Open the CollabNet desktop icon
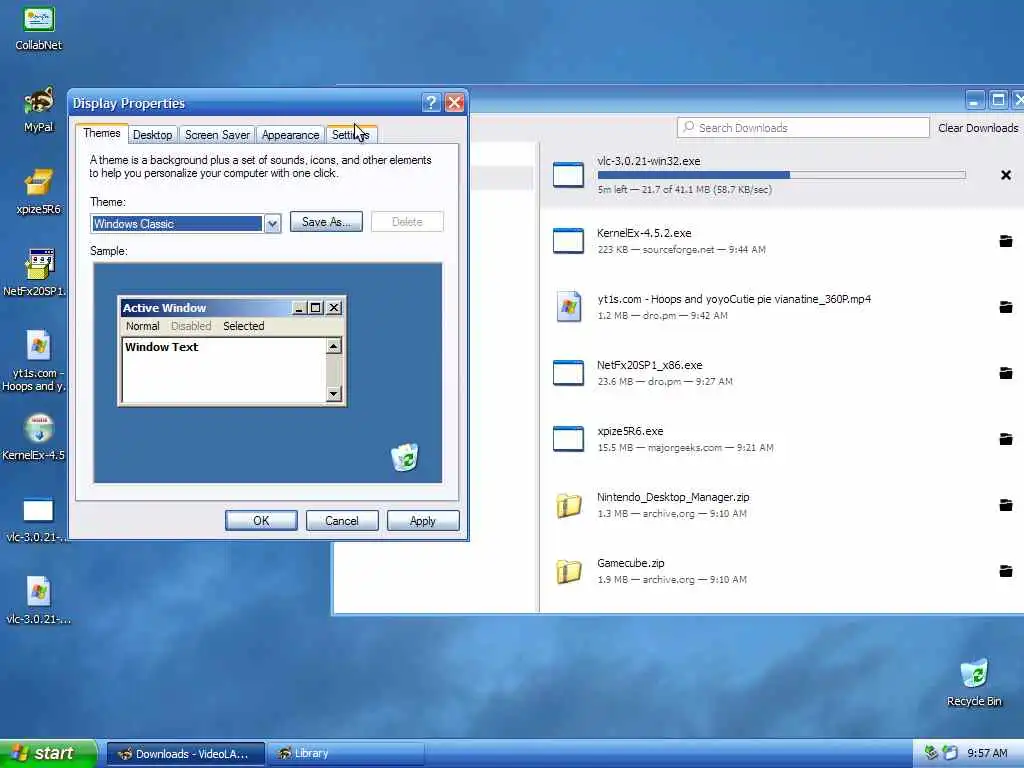This screenshot has width=1024, height=768. click(x=39, y=27)
